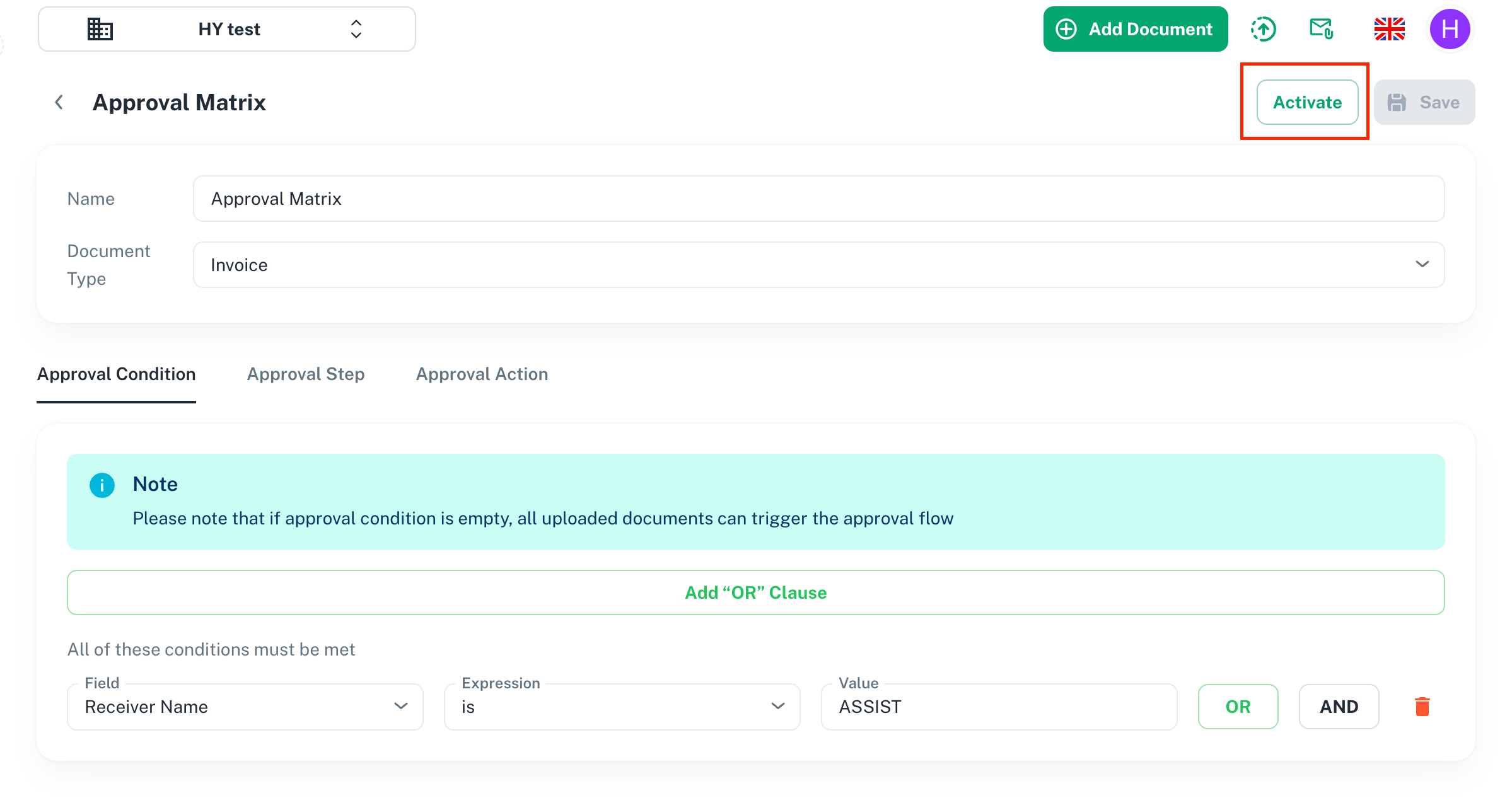Screen dimensions: 1512x798
Task: Open the HY test organization switcher
Action: (227, 29)
